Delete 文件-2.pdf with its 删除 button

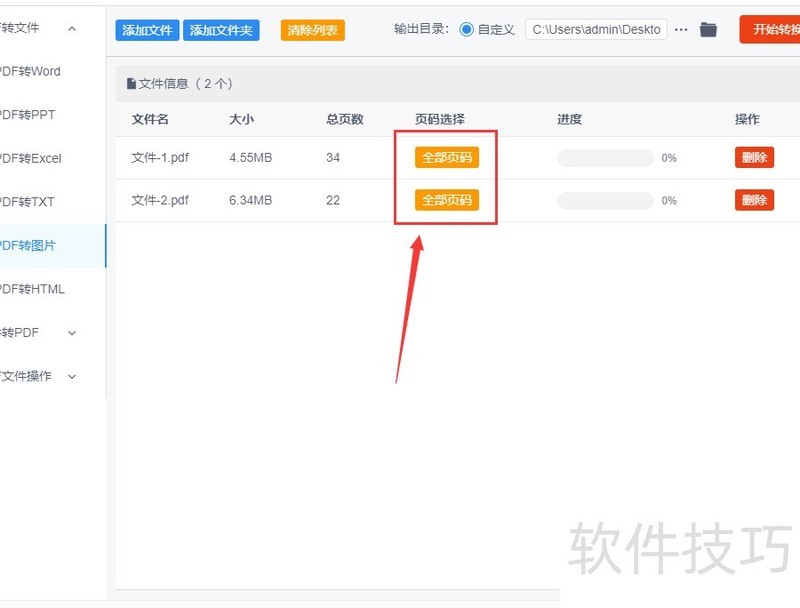[753, 200]
